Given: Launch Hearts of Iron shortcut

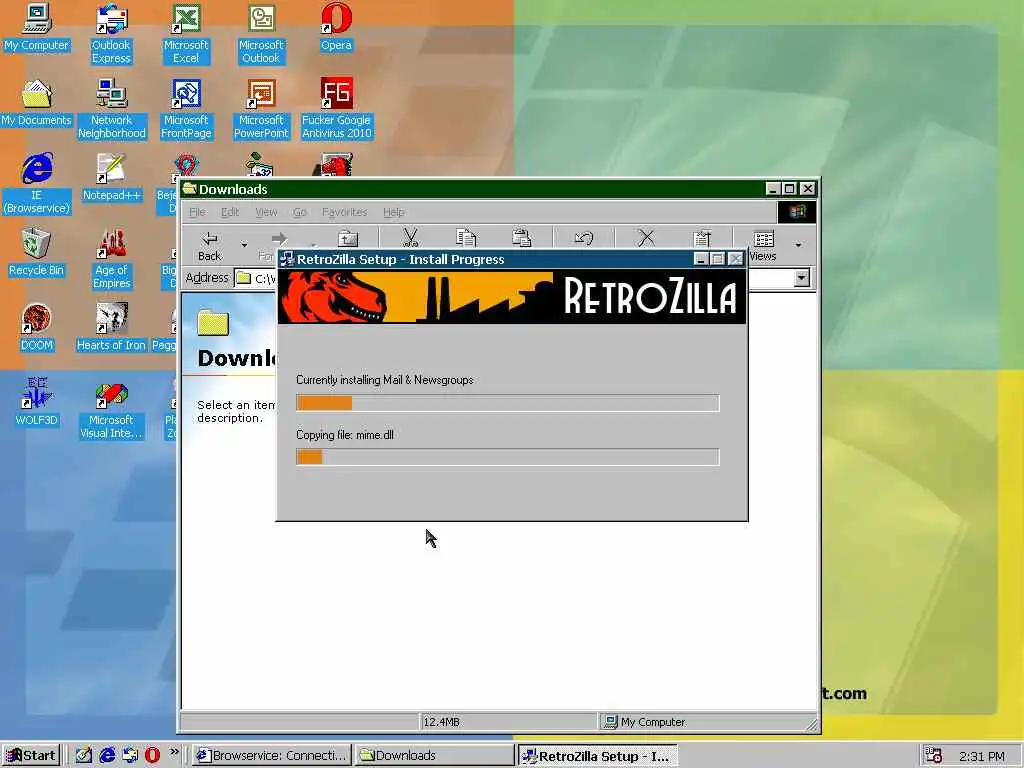Looking at the screenshot, I should coord(111,328).
